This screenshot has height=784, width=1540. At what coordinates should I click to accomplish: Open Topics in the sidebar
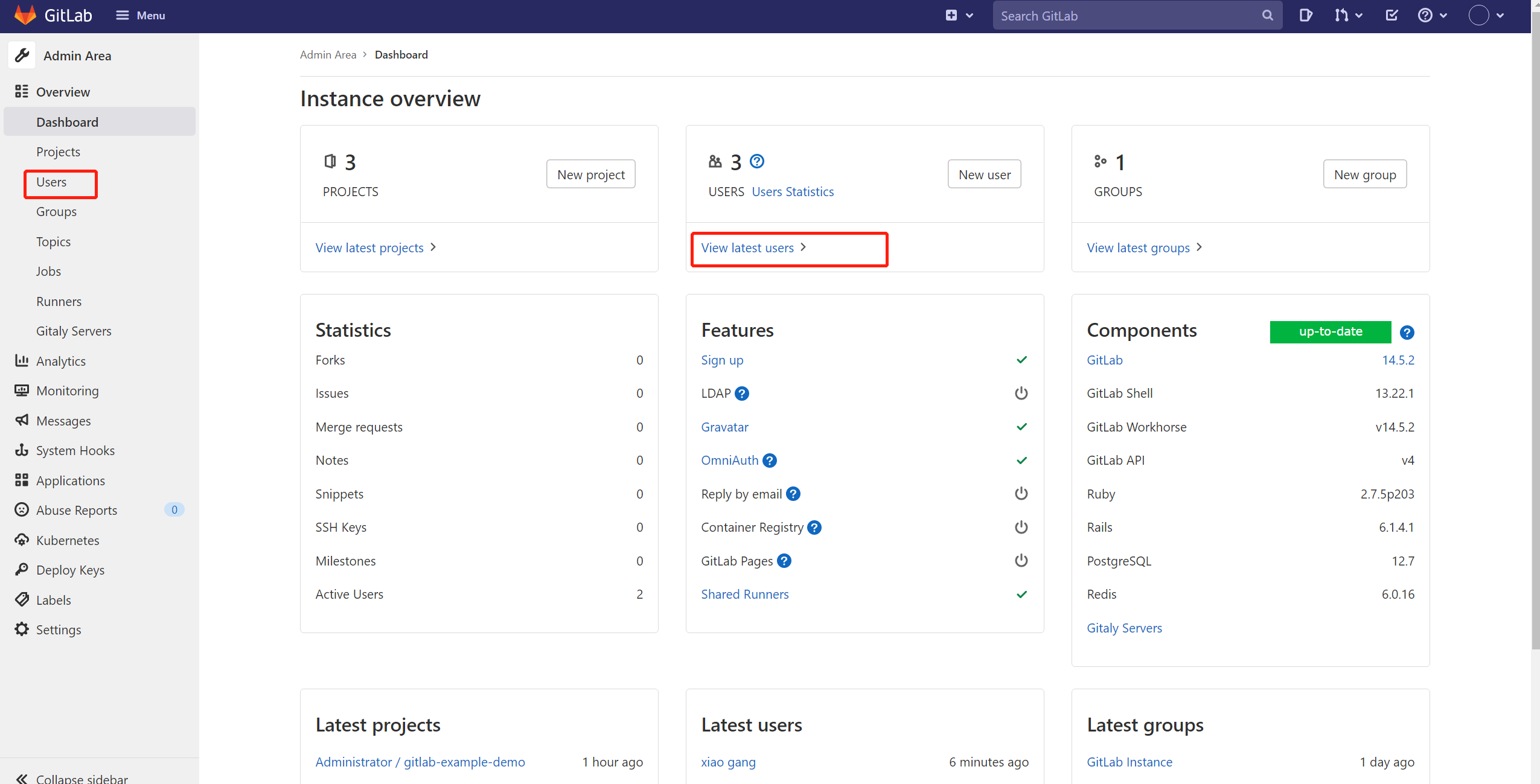point(53,241)
